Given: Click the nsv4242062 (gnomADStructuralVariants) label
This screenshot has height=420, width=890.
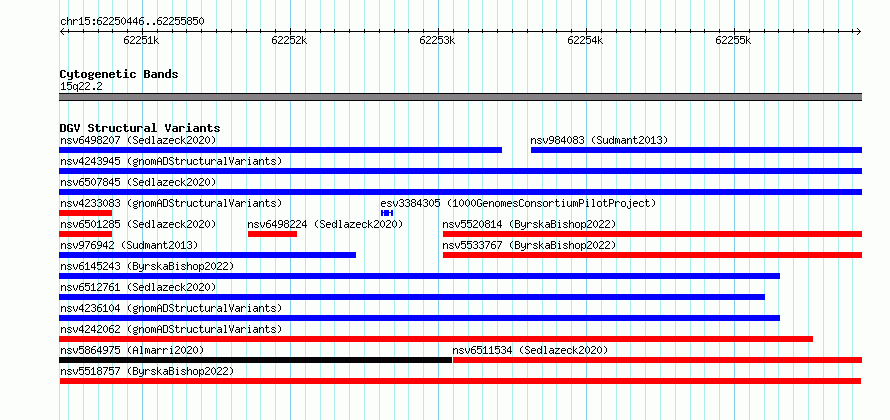Looking at the screenshot, I should click(171, 329).
